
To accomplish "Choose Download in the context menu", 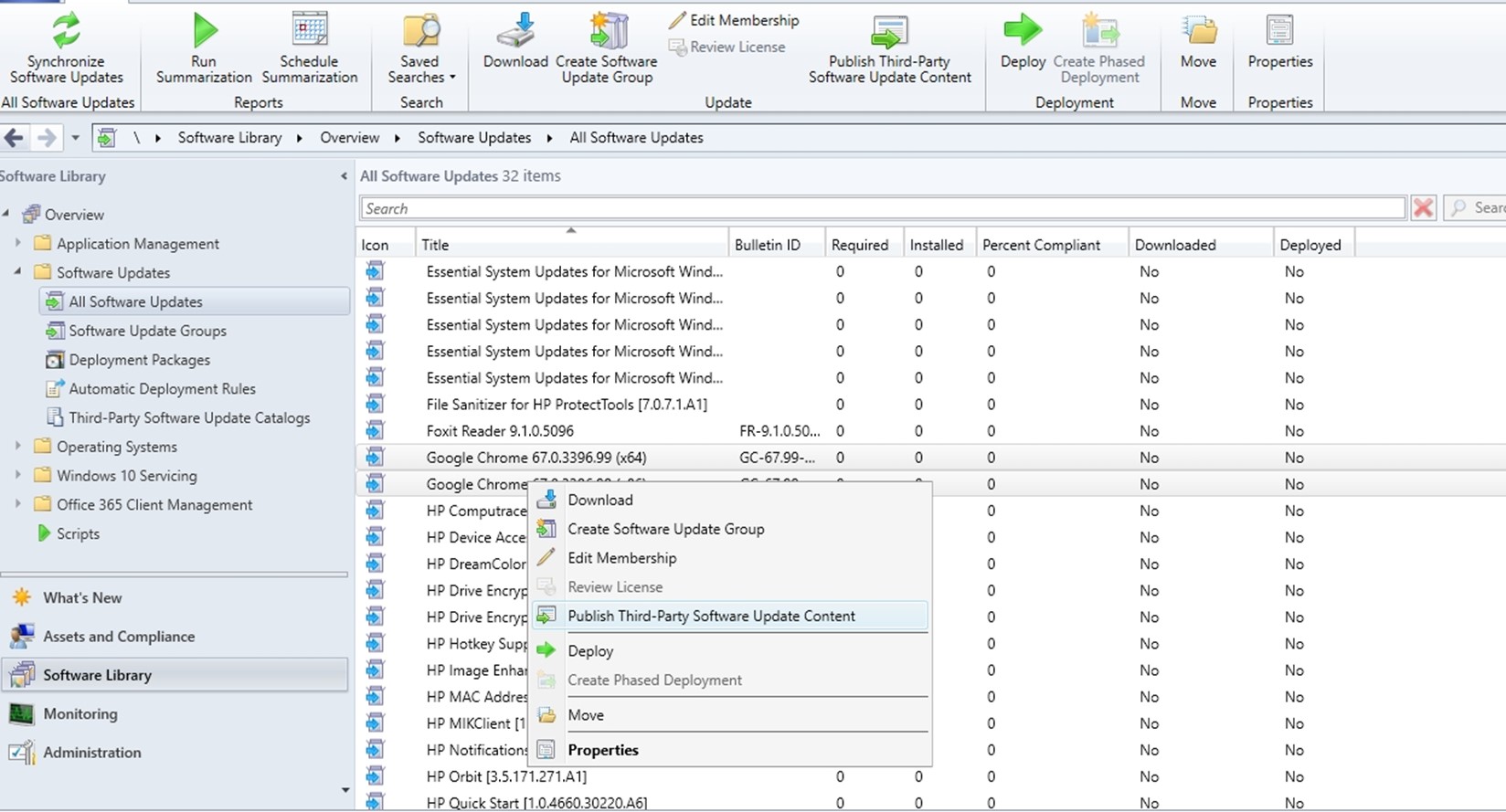I will [x=730, y=500].
